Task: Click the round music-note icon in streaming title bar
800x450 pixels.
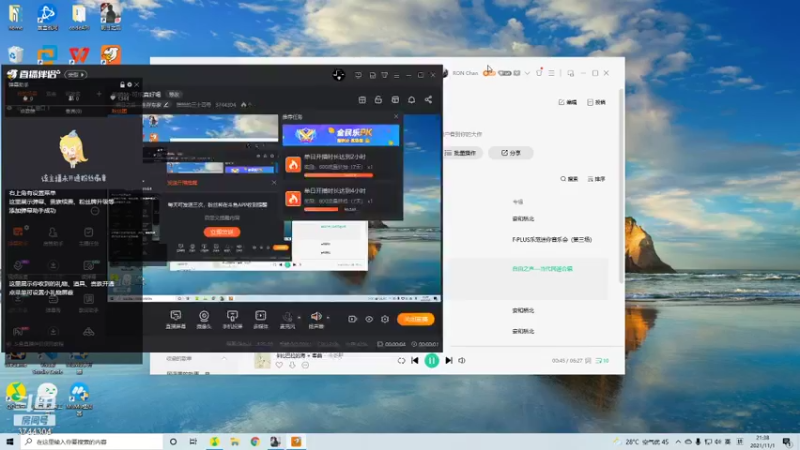Action: (x=338, y=75)
